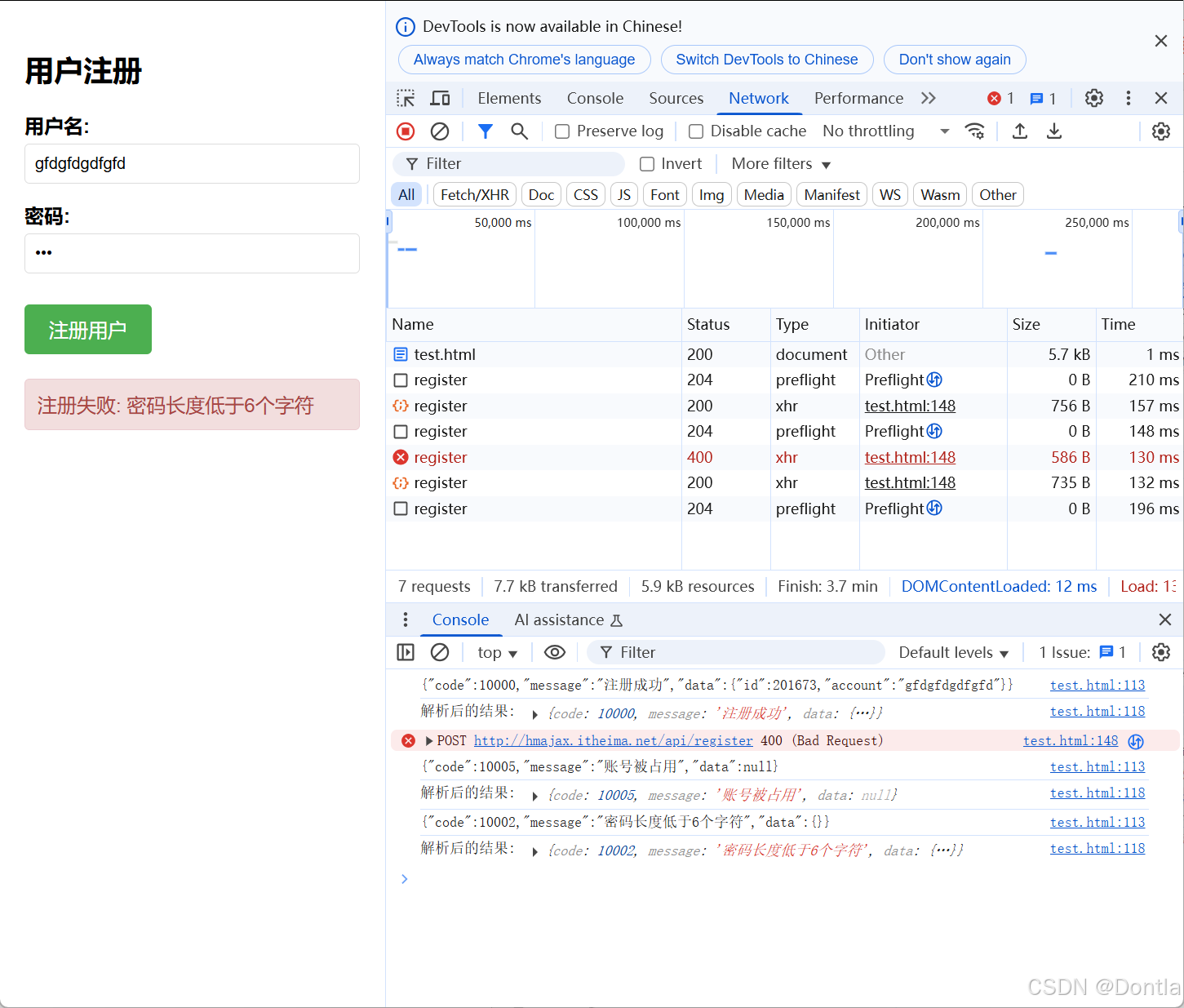
Task: Close the console drawer
Action: 1165,620
